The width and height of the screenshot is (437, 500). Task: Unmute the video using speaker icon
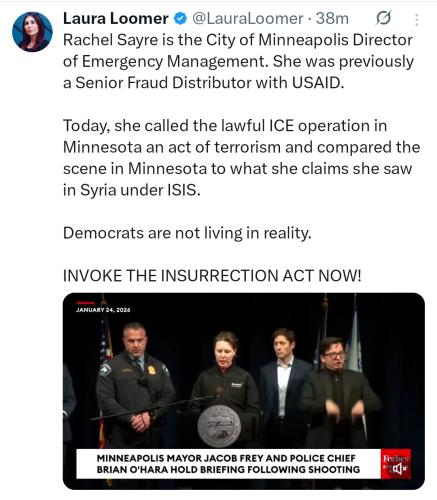pyautogui.click(x=399, y=469)
